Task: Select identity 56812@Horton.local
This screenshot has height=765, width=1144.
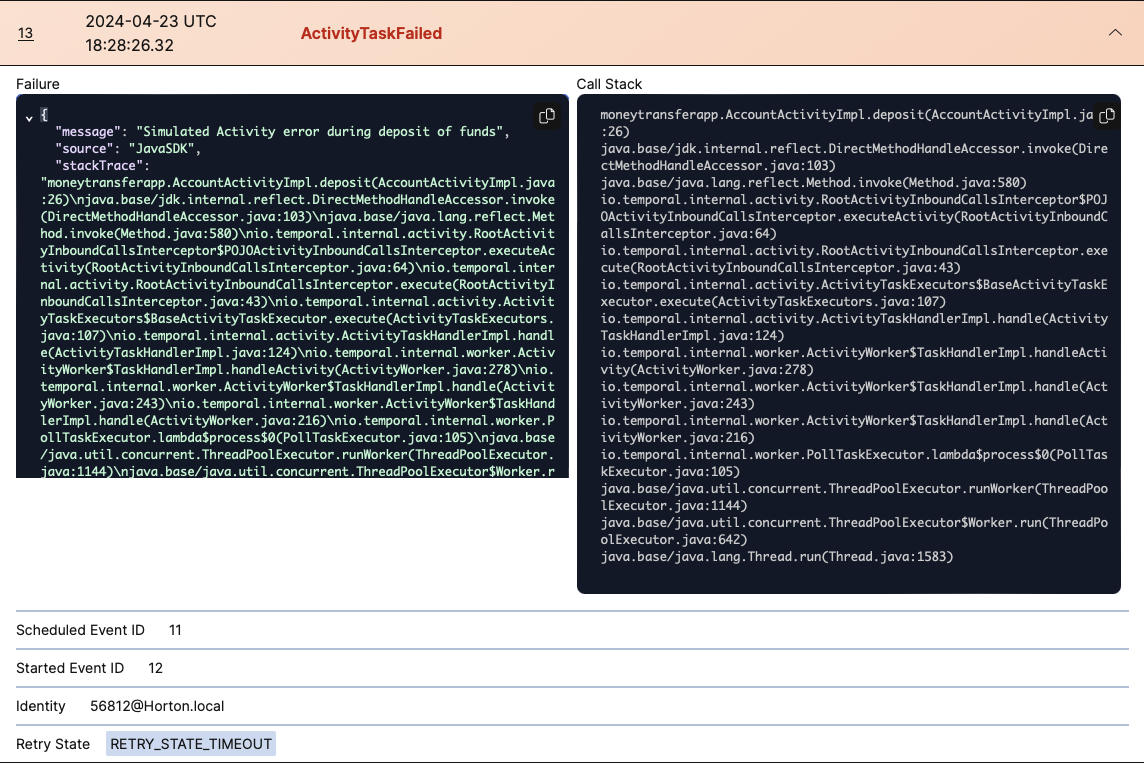Action: click(x=157, y=706)
